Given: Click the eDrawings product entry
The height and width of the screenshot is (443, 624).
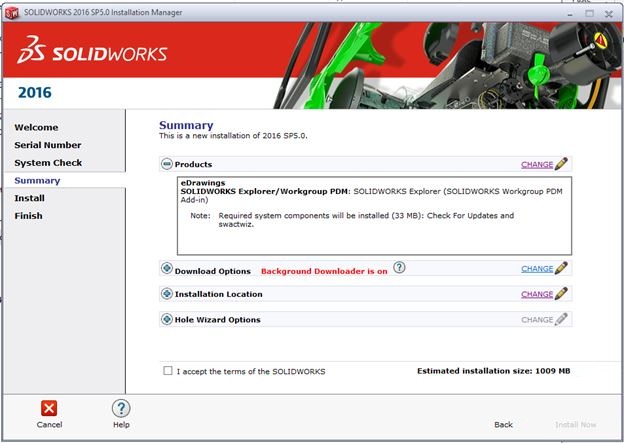Looking at the screenshot, I should click(x=203, y=183).
